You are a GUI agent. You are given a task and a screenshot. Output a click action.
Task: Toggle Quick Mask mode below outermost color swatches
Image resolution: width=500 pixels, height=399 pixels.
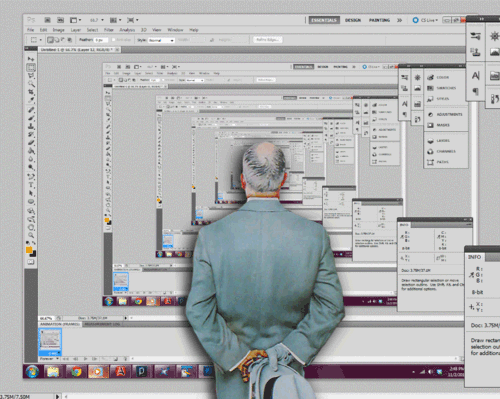click(x=31, y=262)
